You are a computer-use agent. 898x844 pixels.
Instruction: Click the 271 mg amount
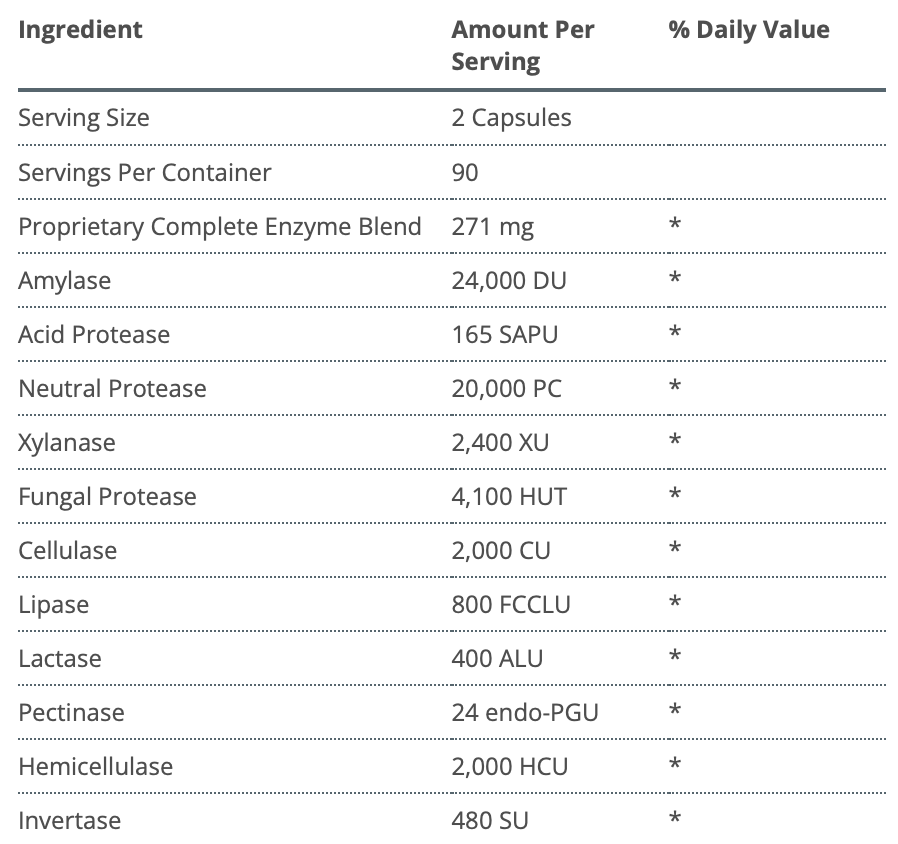[492, 226]
